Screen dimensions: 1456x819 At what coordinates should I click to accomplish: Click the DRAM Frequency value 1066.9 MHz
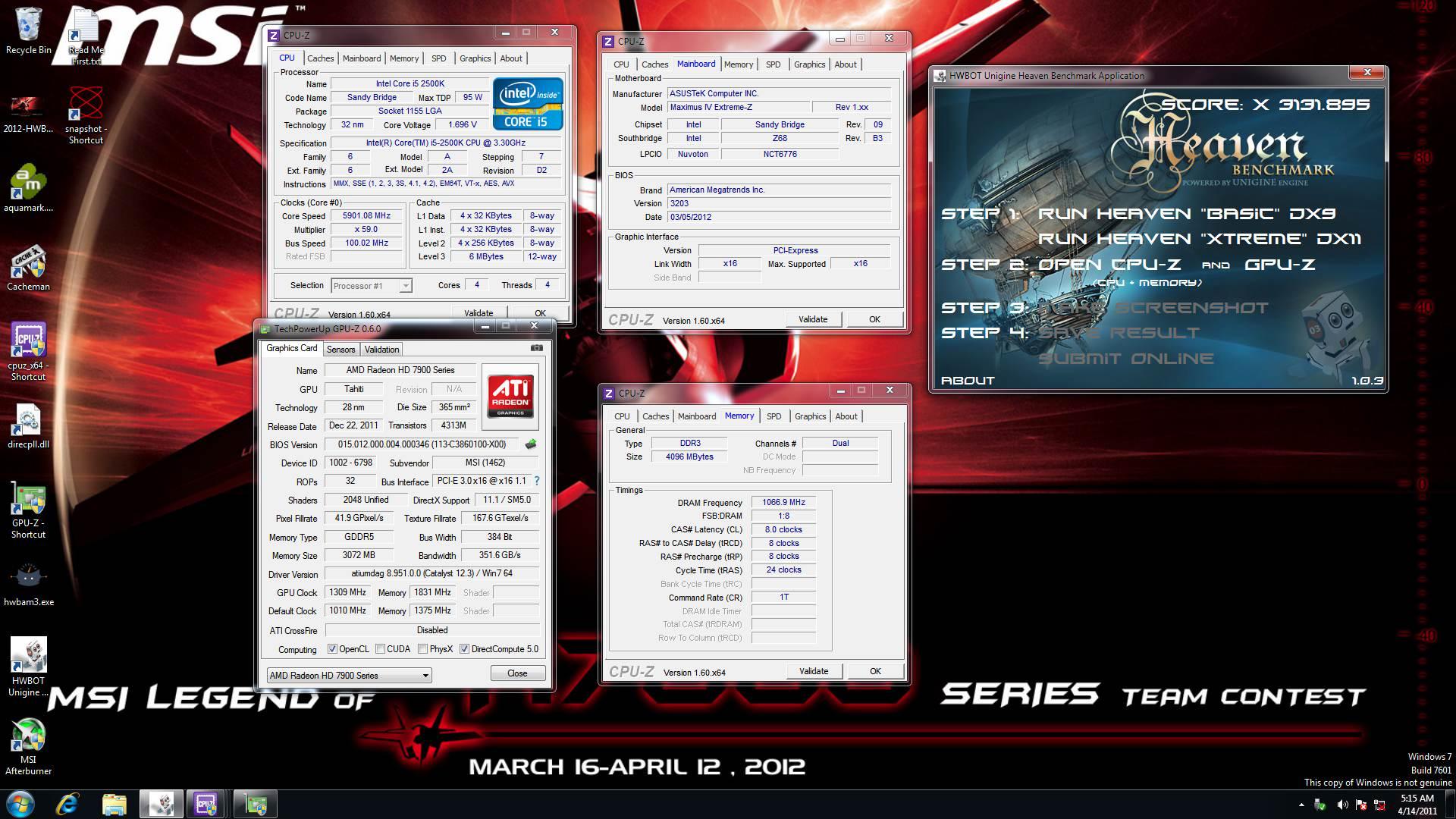[x=783, y=502]
